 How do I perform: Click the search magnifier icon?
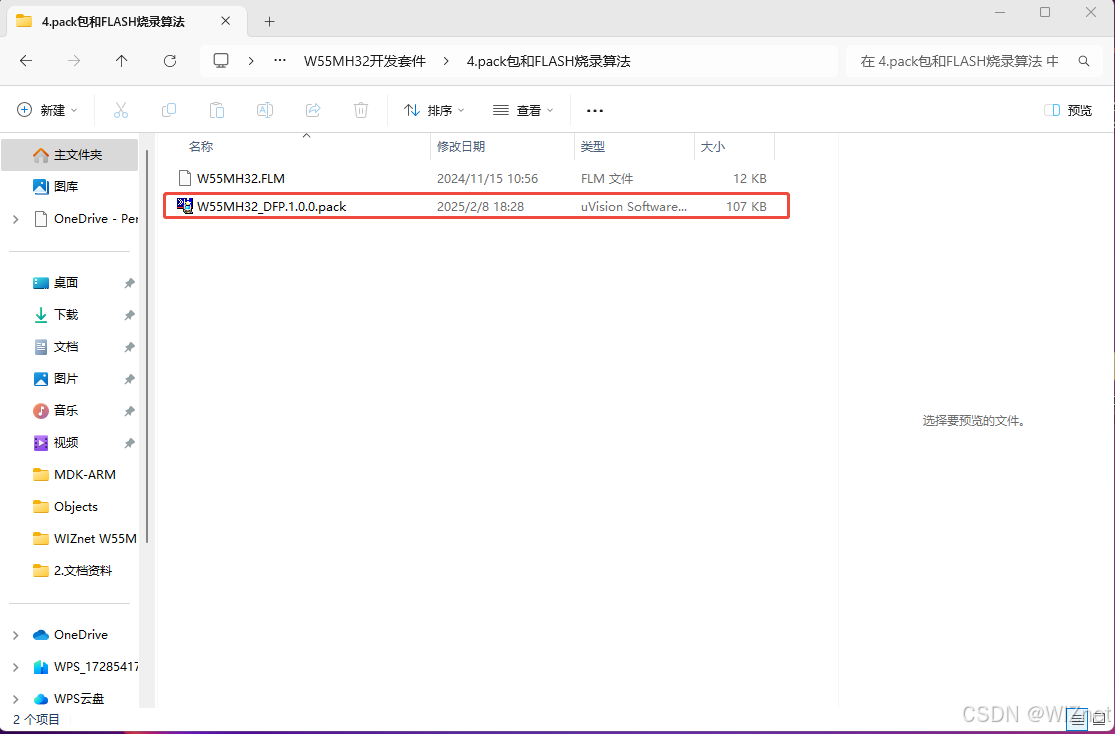(x=1084, y=61)
